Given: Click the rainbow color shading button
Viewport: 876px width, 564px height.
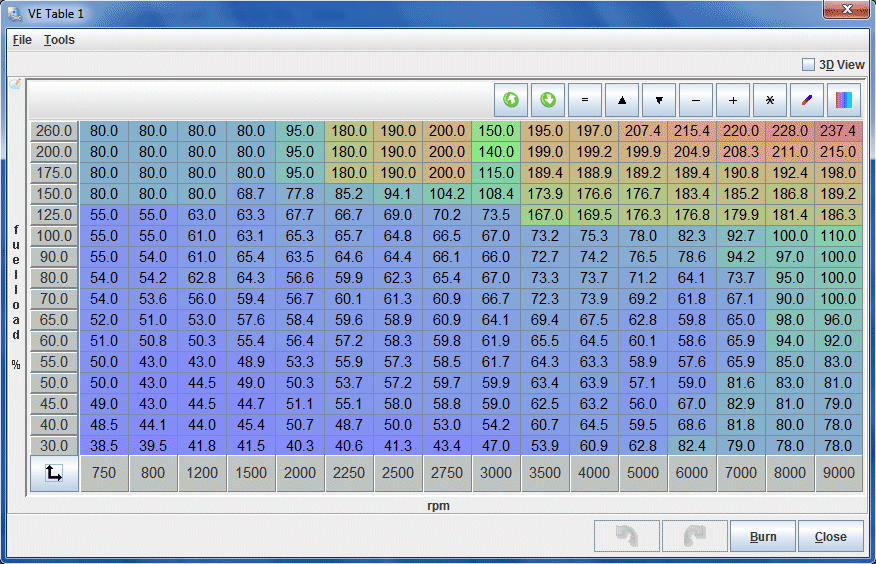Looking at the screenshot, I should pos(844,100).
